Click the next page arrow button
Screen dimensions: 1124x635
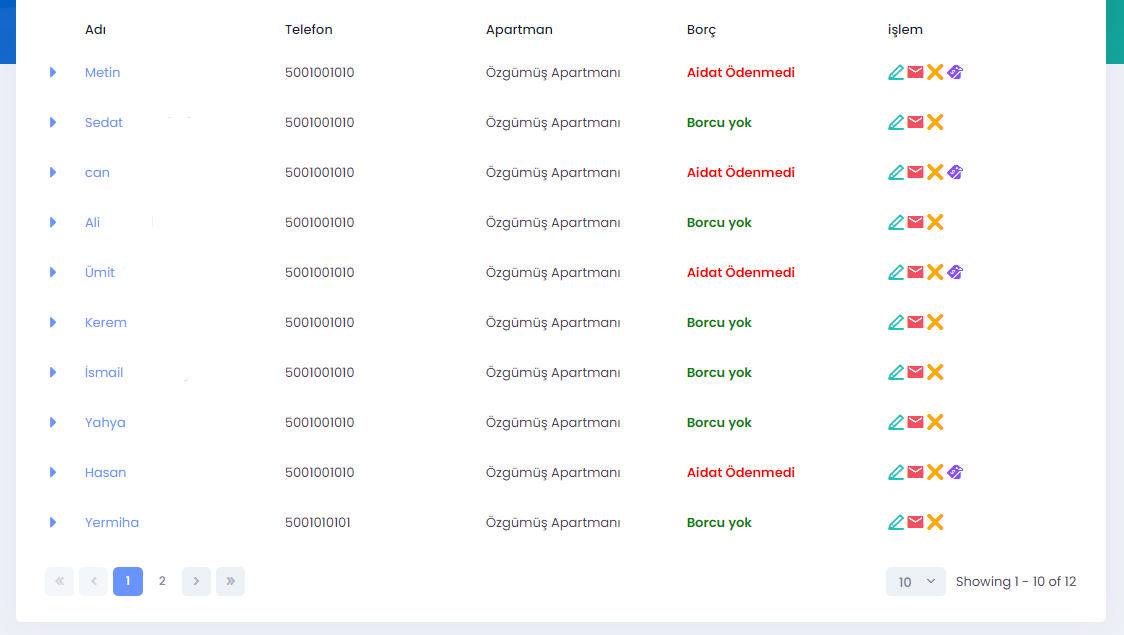[x=196, y=581]
